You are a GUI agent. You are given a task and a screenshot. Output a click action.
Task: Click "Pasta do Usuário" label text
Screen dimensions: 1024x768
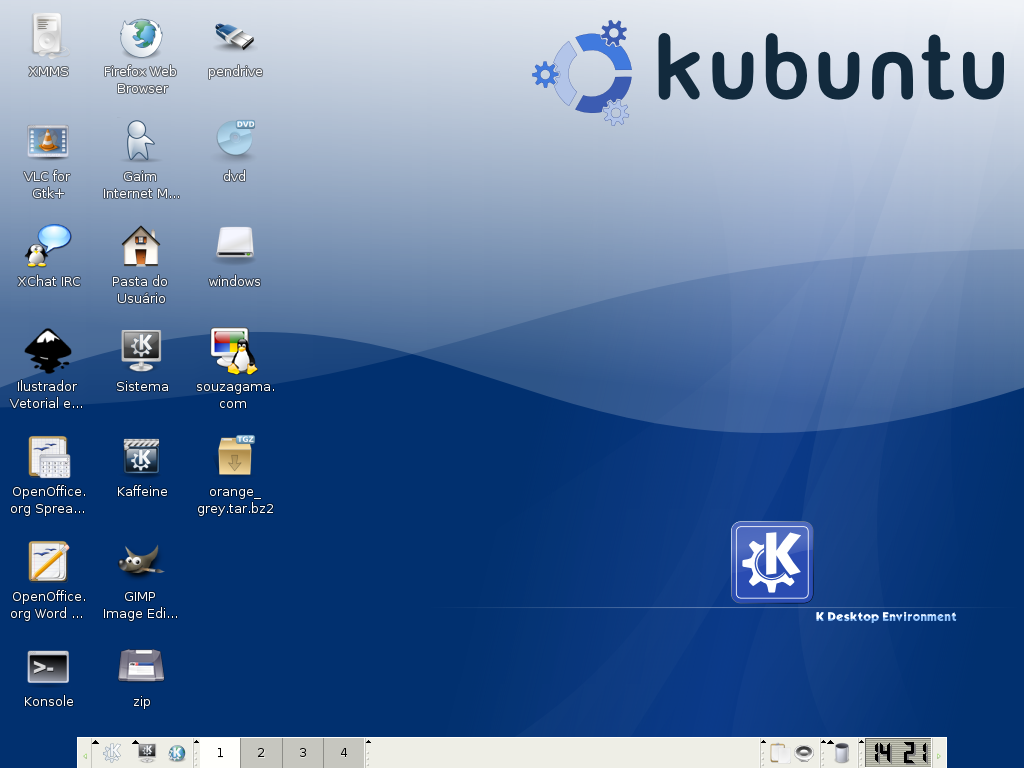tap(140, 290)
